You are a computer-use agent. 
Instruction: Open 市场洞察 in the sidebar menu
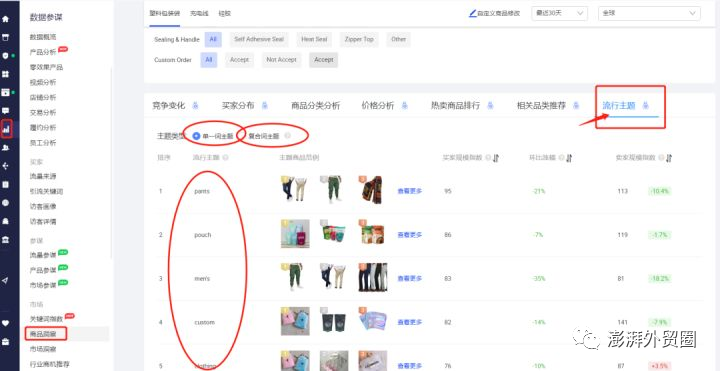(x=43, y=349)
